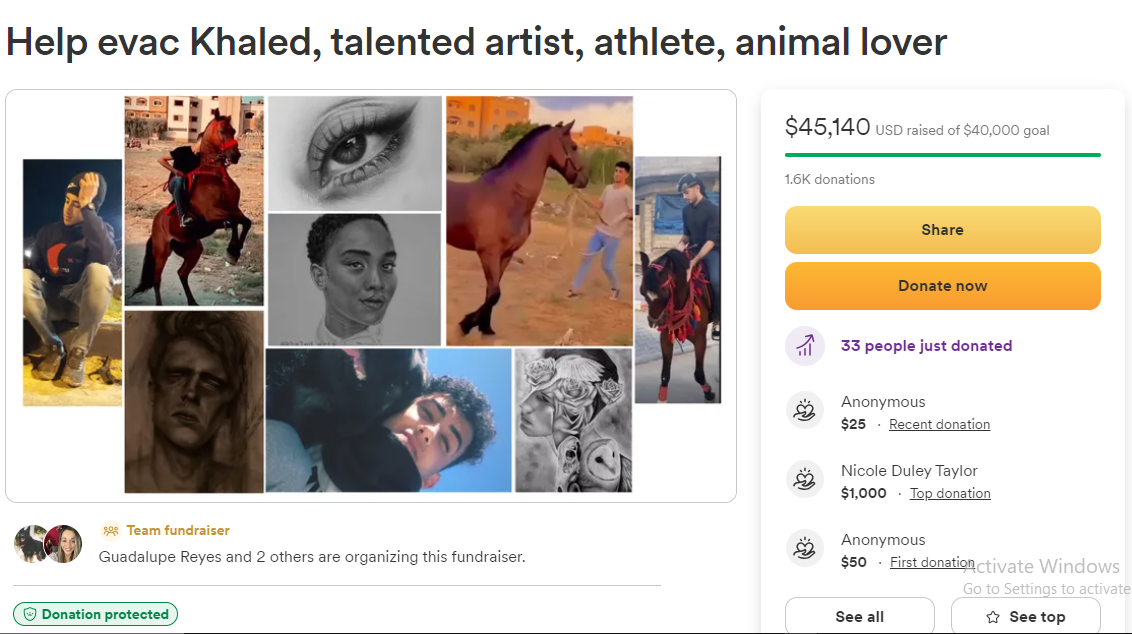Follow the Recent donation link
The width and height of the screenshot is (1132, 634).
pos(939,425)
